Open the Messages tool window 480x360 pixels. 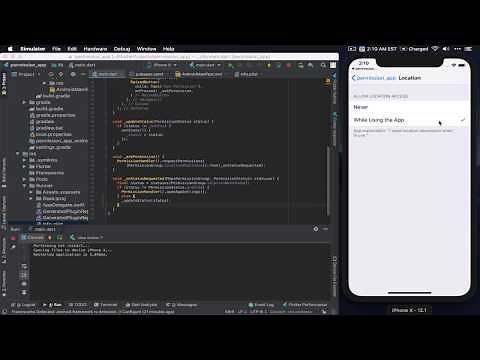pyautogui.click(x=182, y=305)
